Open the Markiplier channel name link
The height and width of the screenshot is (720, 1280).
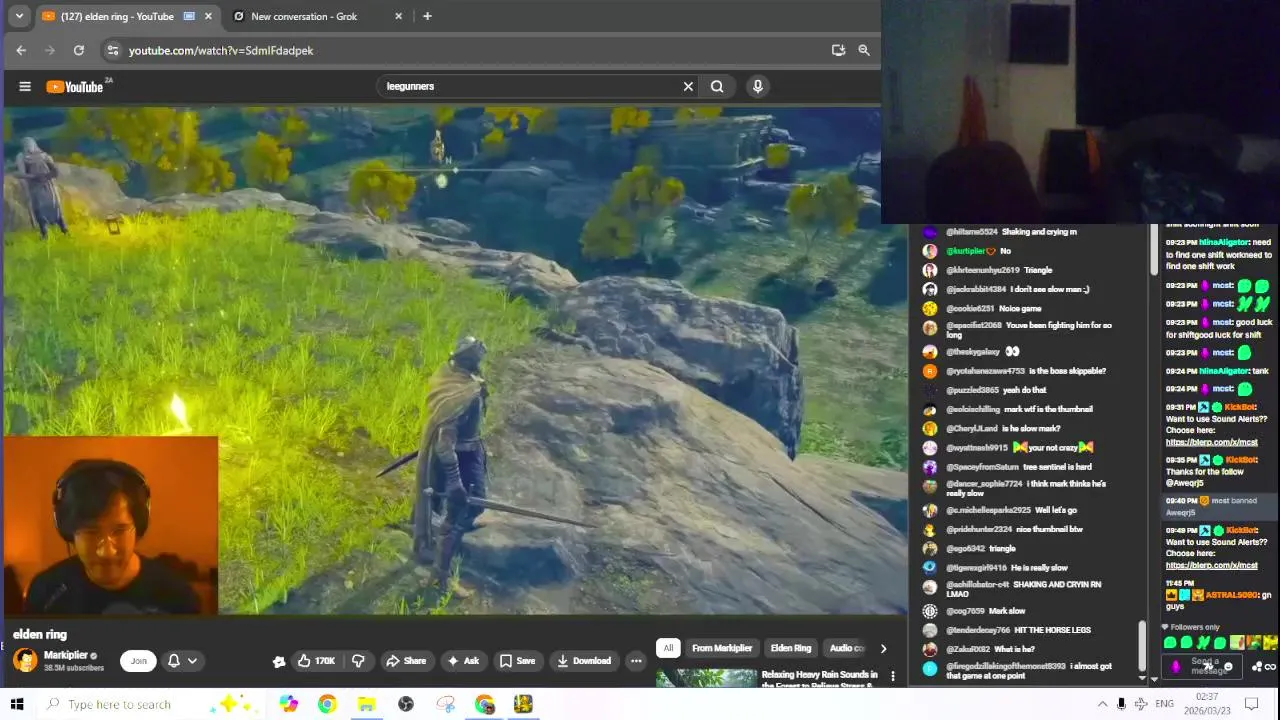[66, 655]
